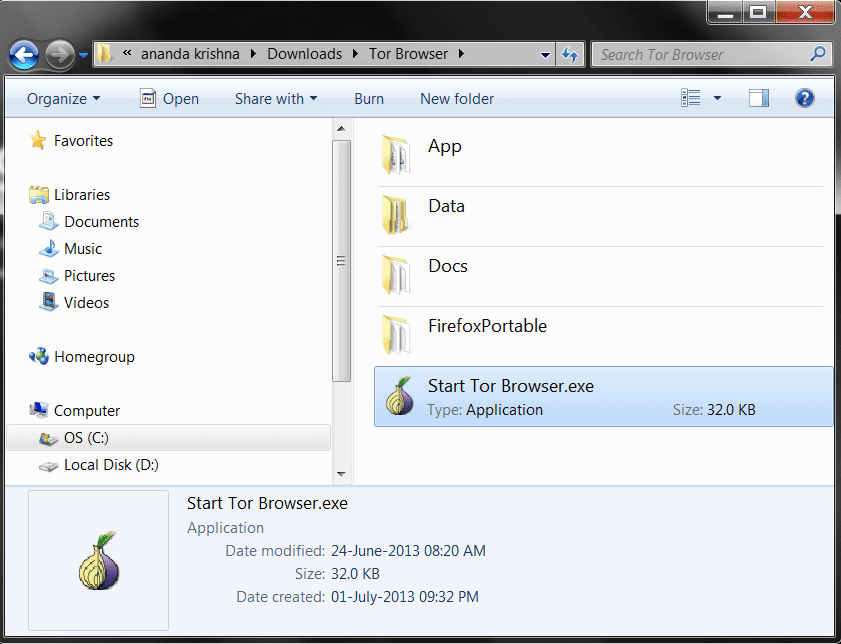Viewport: 841px width, 644px height.
Task: Click the Computer monitor icon
Action: [39, 410]
